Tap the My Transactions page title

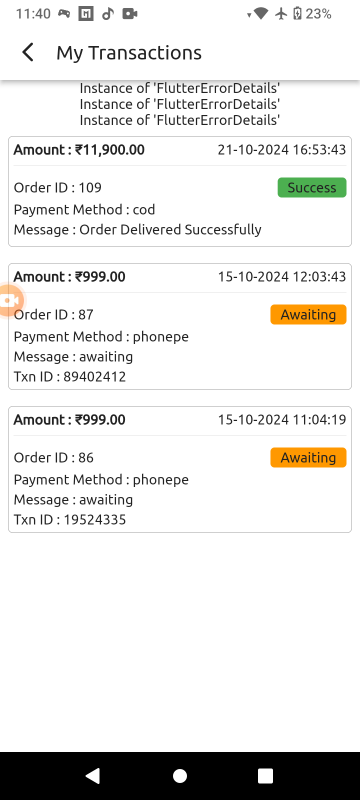129,53
